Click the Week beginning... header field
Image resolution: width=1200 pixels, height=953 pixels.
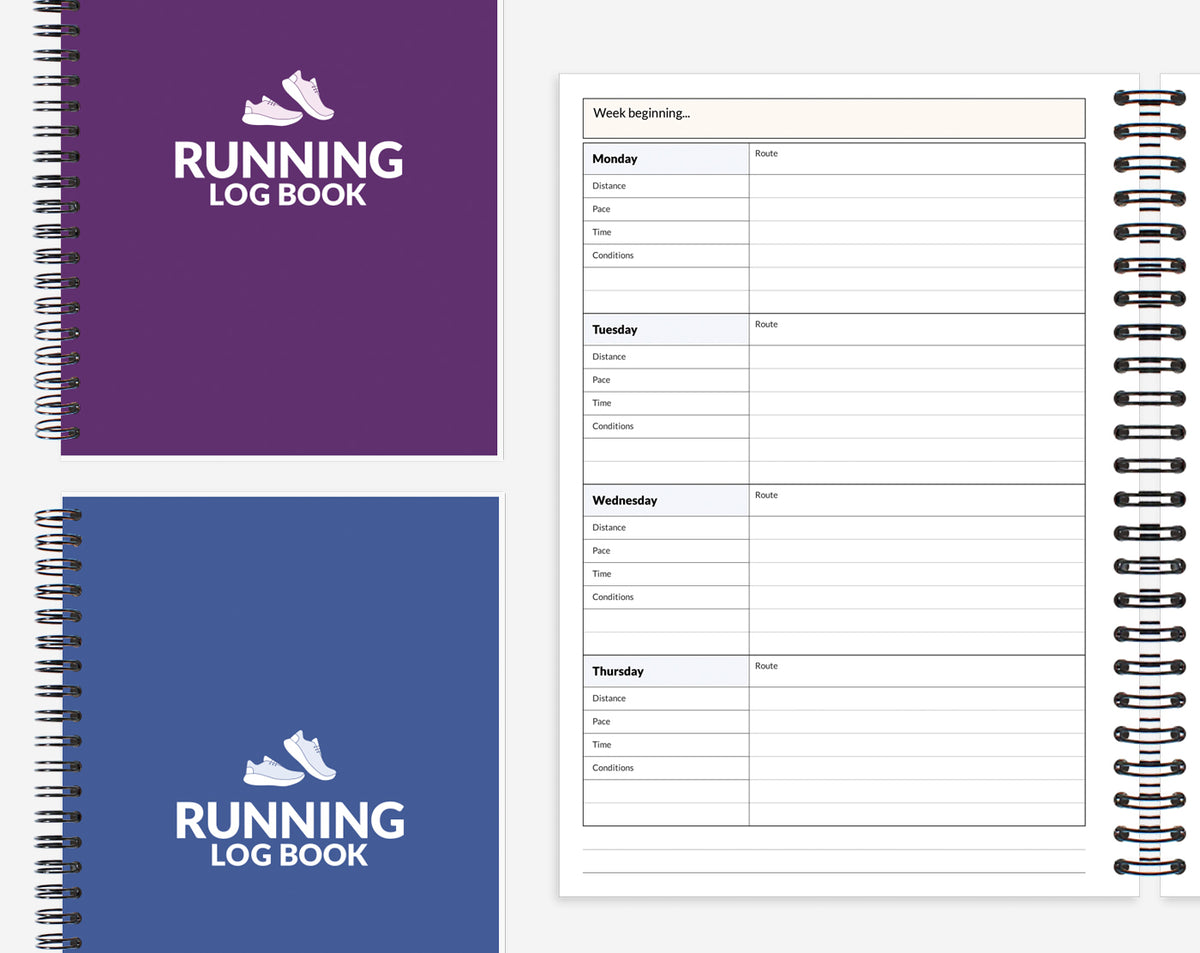834,114
